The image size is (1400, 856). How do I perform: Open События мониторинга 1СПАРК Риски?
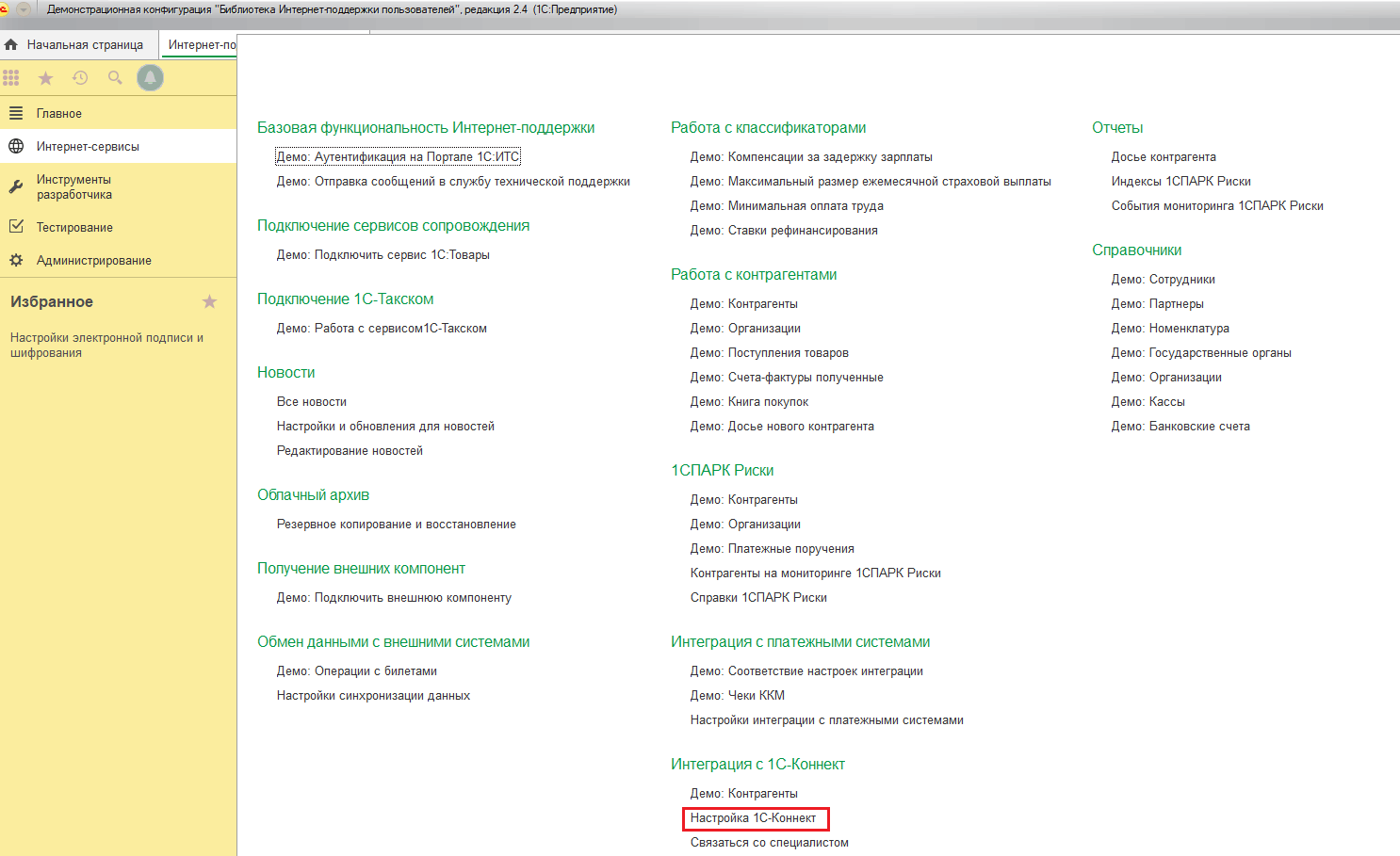click(x=1217, y=205)
